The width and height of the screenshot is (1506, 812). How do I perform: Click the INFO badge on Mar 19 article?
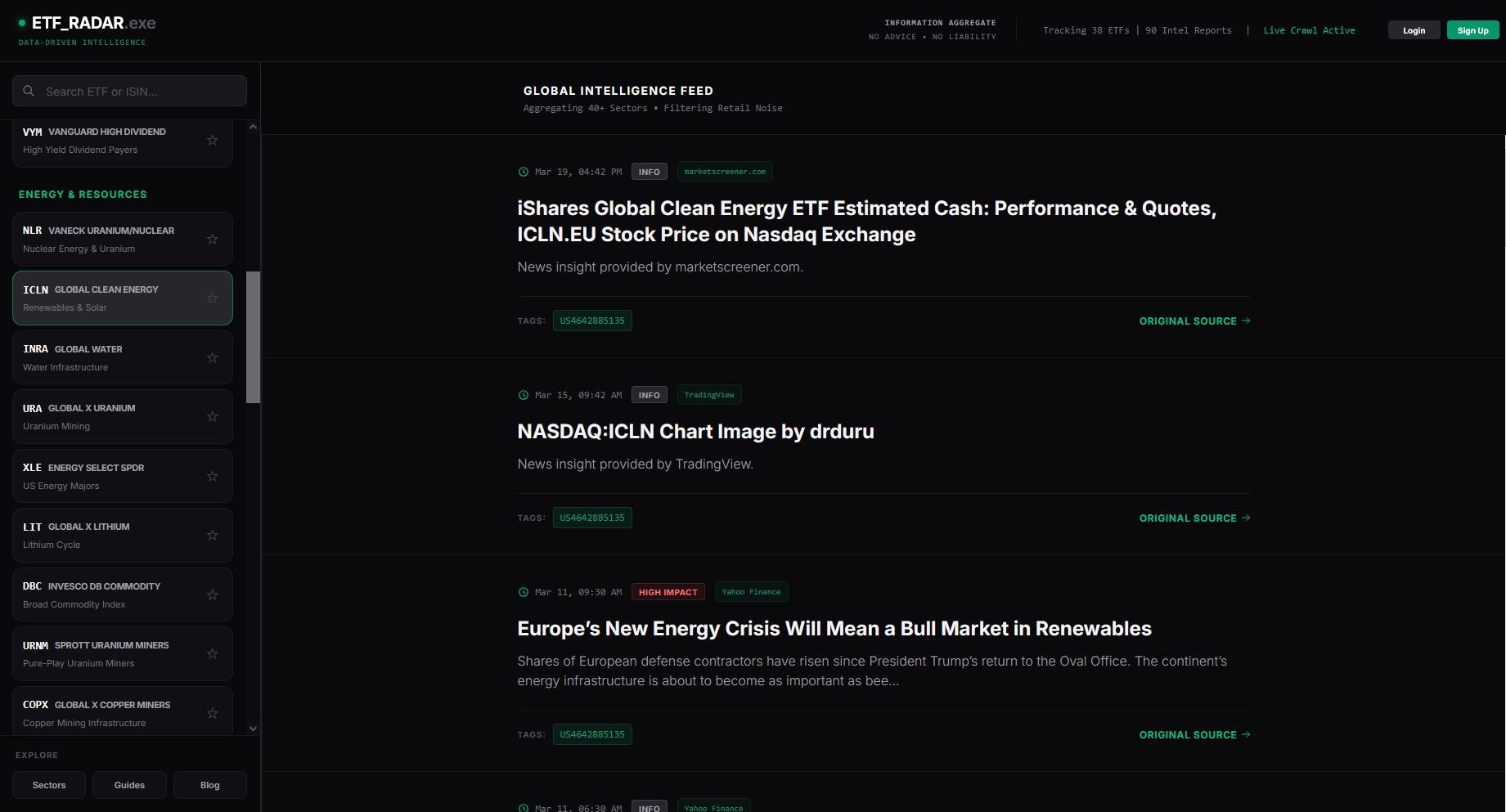tap(649, 172)
